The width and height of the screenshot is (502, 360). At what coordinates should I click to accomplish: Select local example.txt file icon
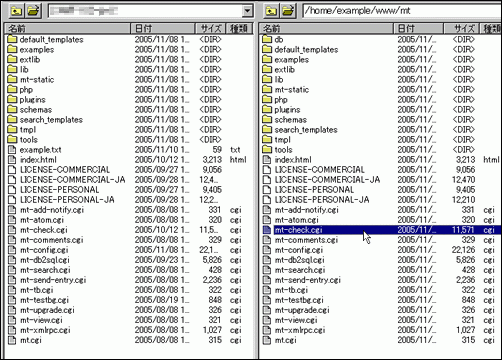click(12, 150)
